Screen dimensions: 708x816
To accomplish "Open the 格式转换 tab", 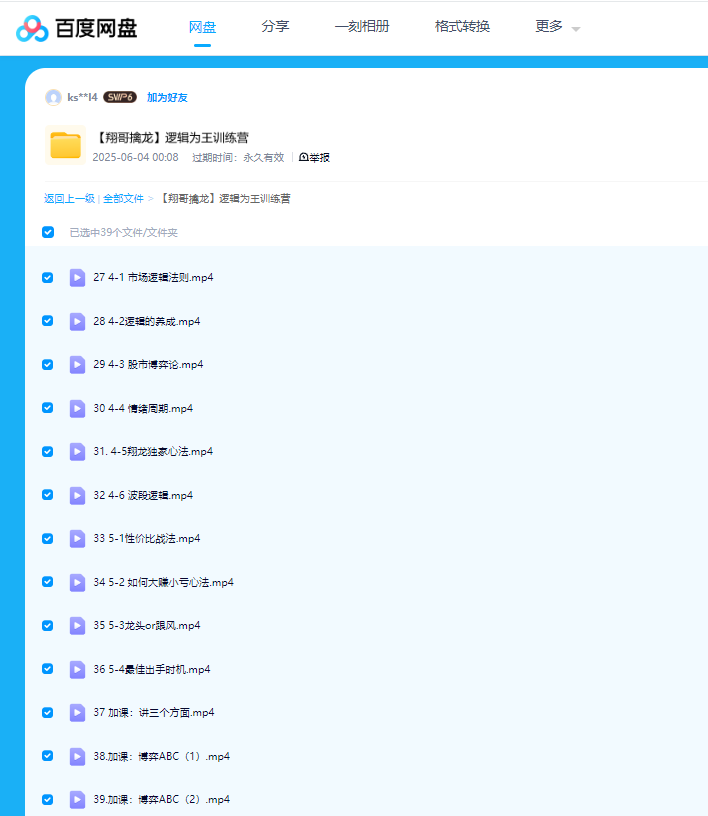I will [462, 27].
